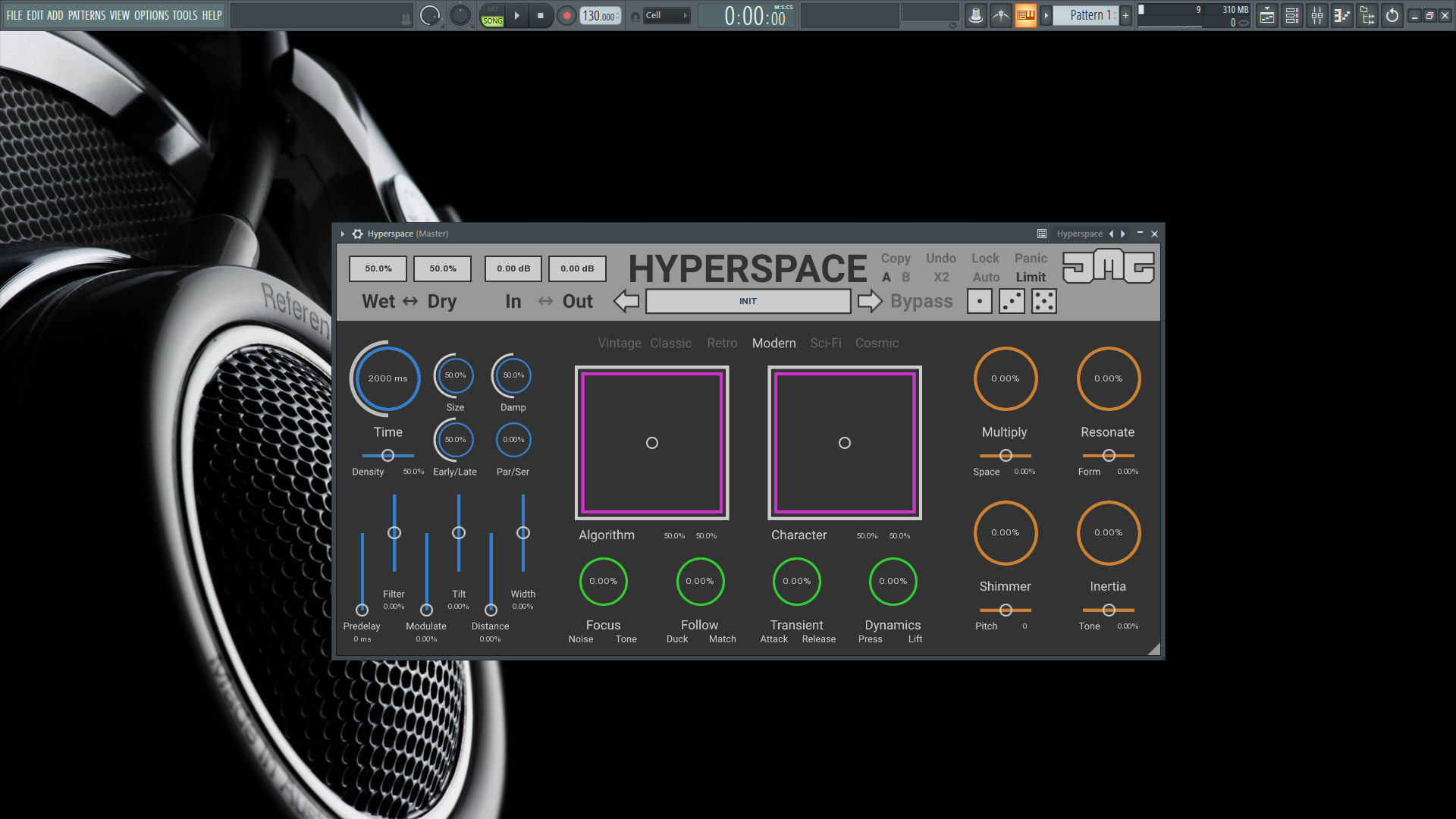Click the main pitch knob
This screenshot has height=819, width=1456.
click(460, 15)
